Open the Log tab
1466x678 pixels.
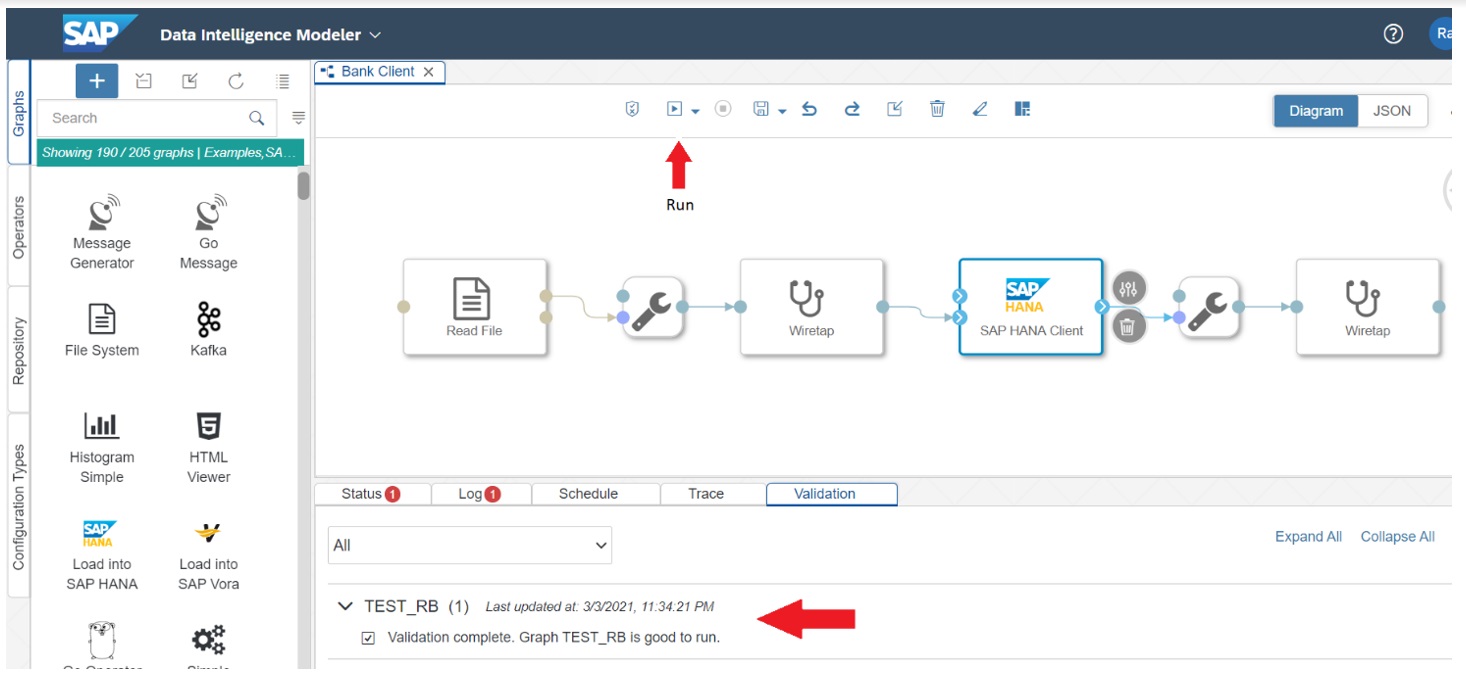coord(479,494)
